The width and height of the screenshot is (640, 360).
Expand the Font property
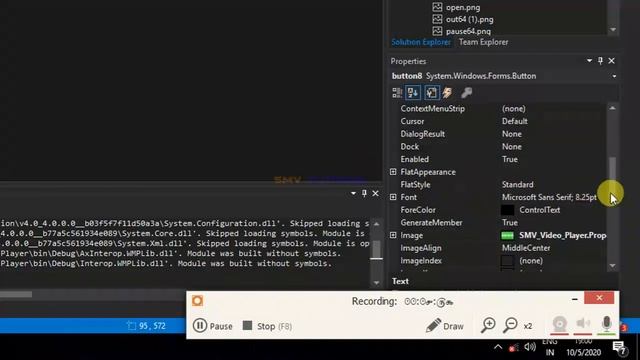click(x=393, y=197)
